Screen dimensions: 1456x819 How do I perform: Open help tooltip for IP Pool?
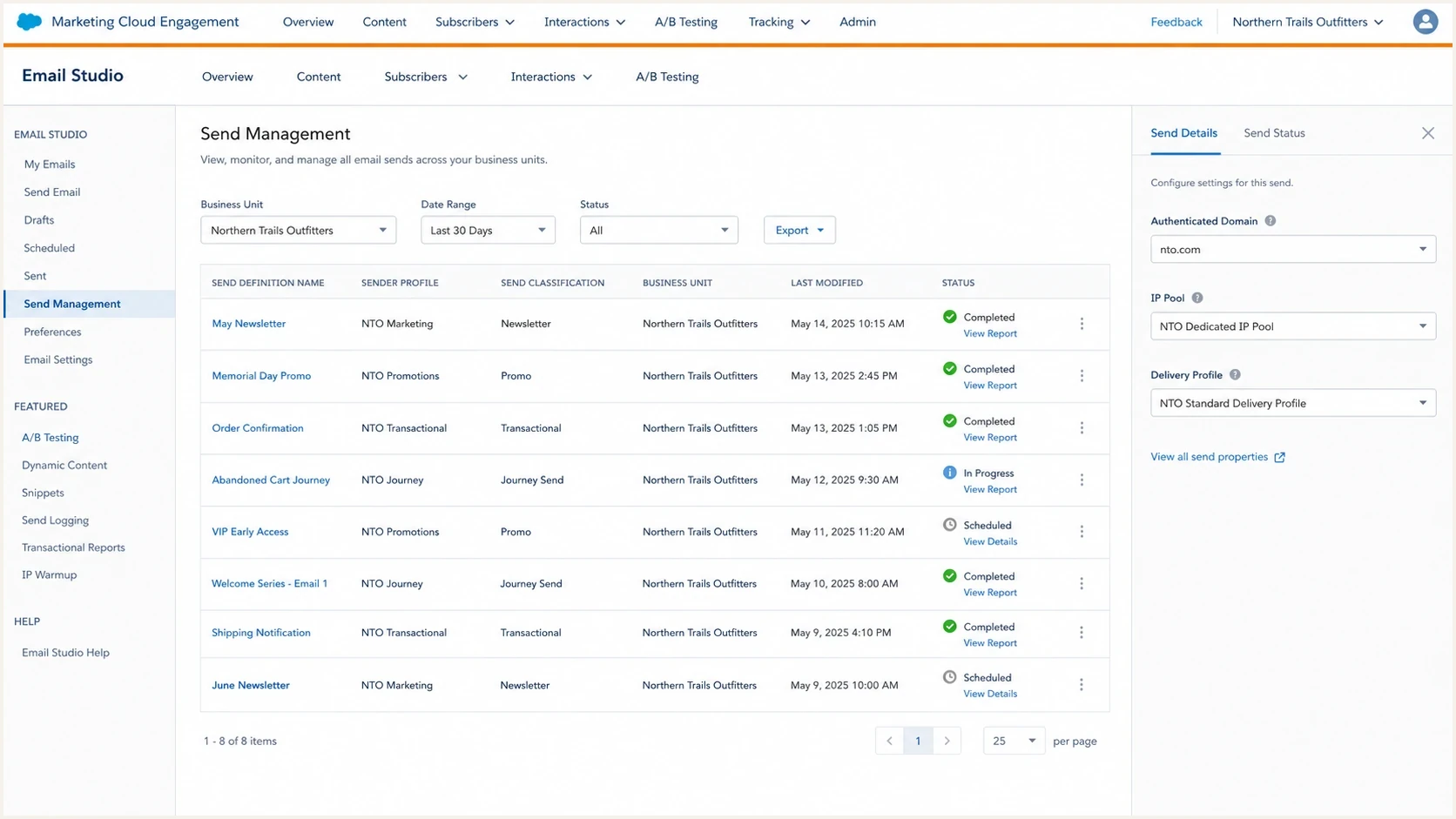click(x=1197, y=298)
